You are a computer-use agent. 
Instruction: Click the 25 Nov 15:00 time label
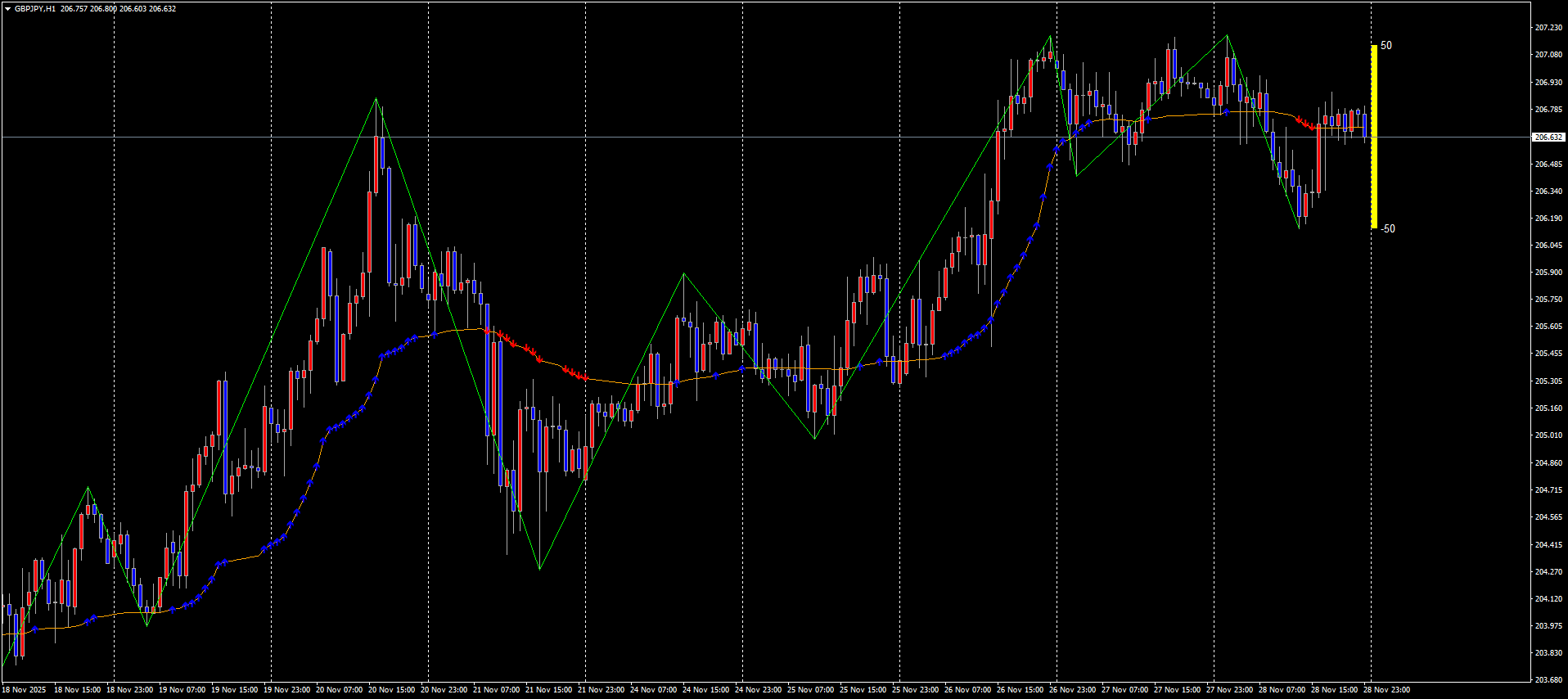(863, 690)
